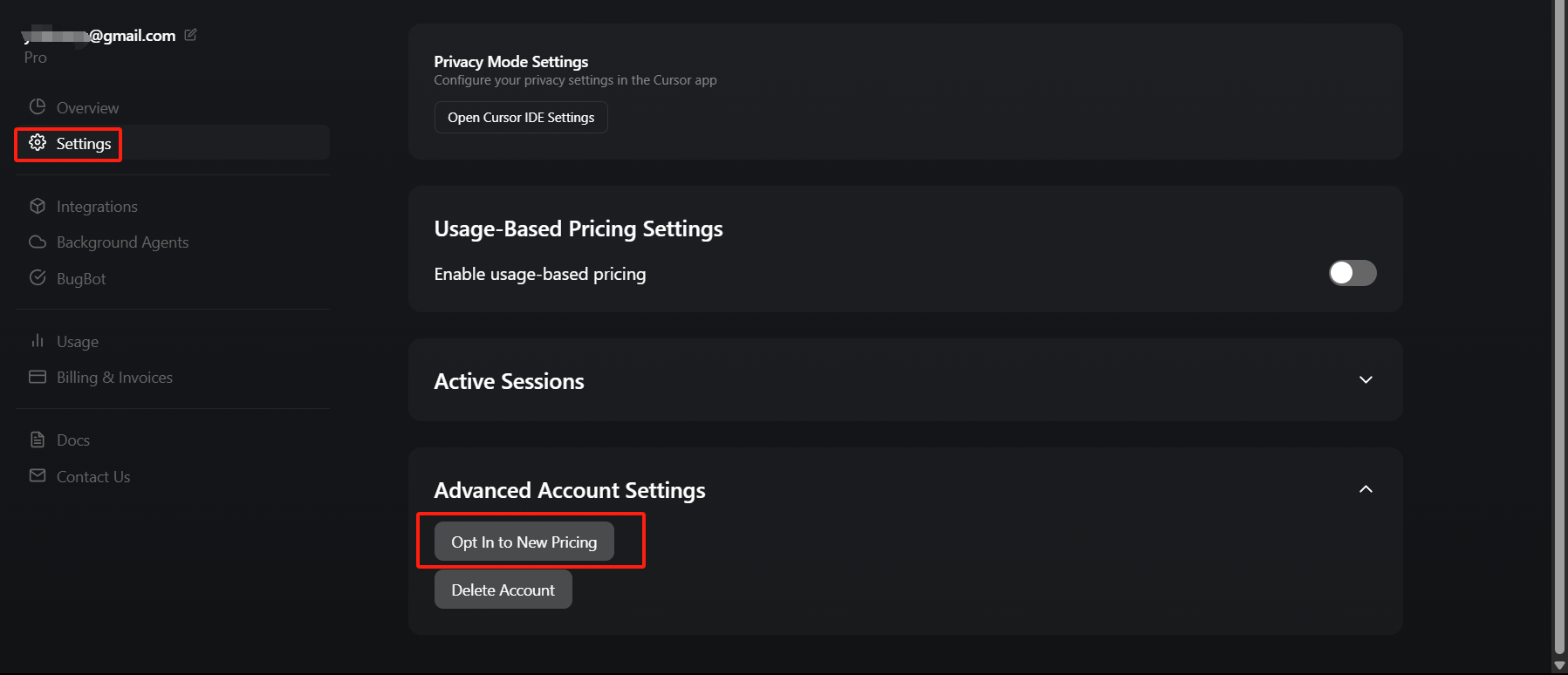The image size is (1568, 675).
Task: Click the Active Sessions heading
Action: pyautogui.click(x=509, y=381)
